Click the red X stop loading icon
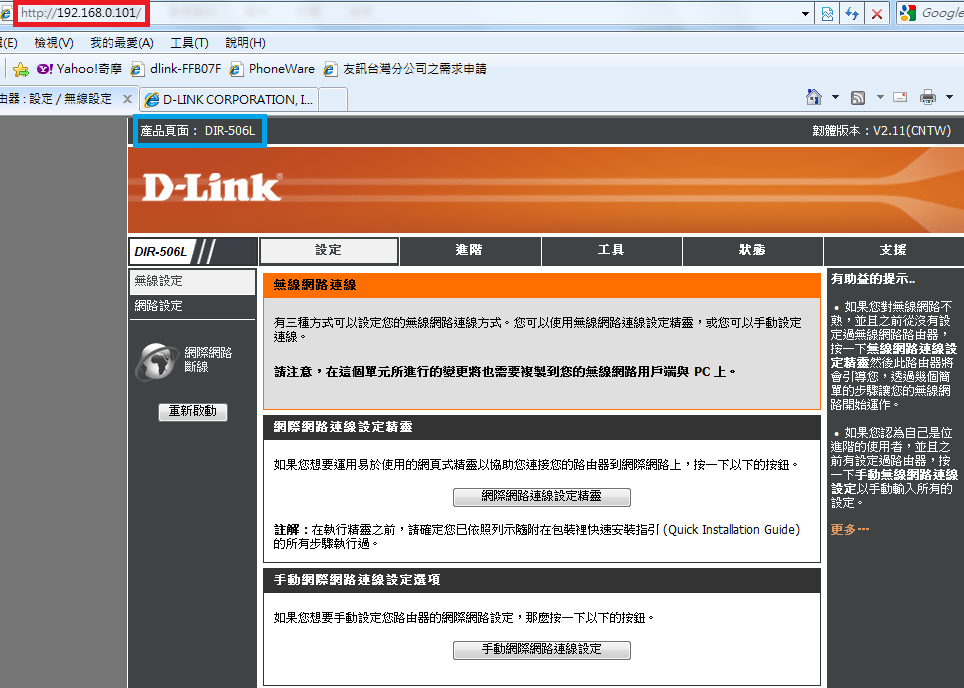Image resolution: width=964 pixels, height=688 pixels. 877,14
